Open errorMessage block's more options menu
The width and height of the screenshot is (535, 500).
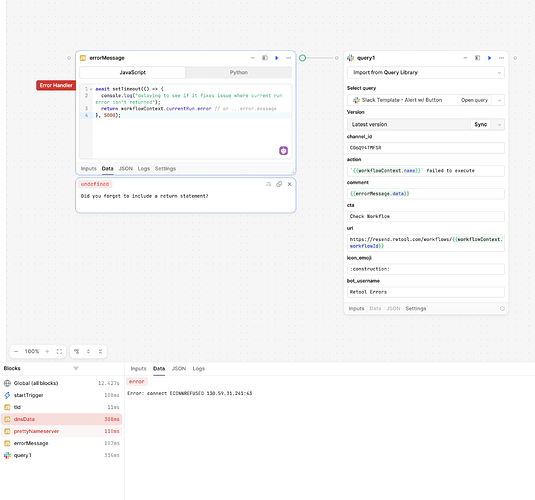coord(289,58)
